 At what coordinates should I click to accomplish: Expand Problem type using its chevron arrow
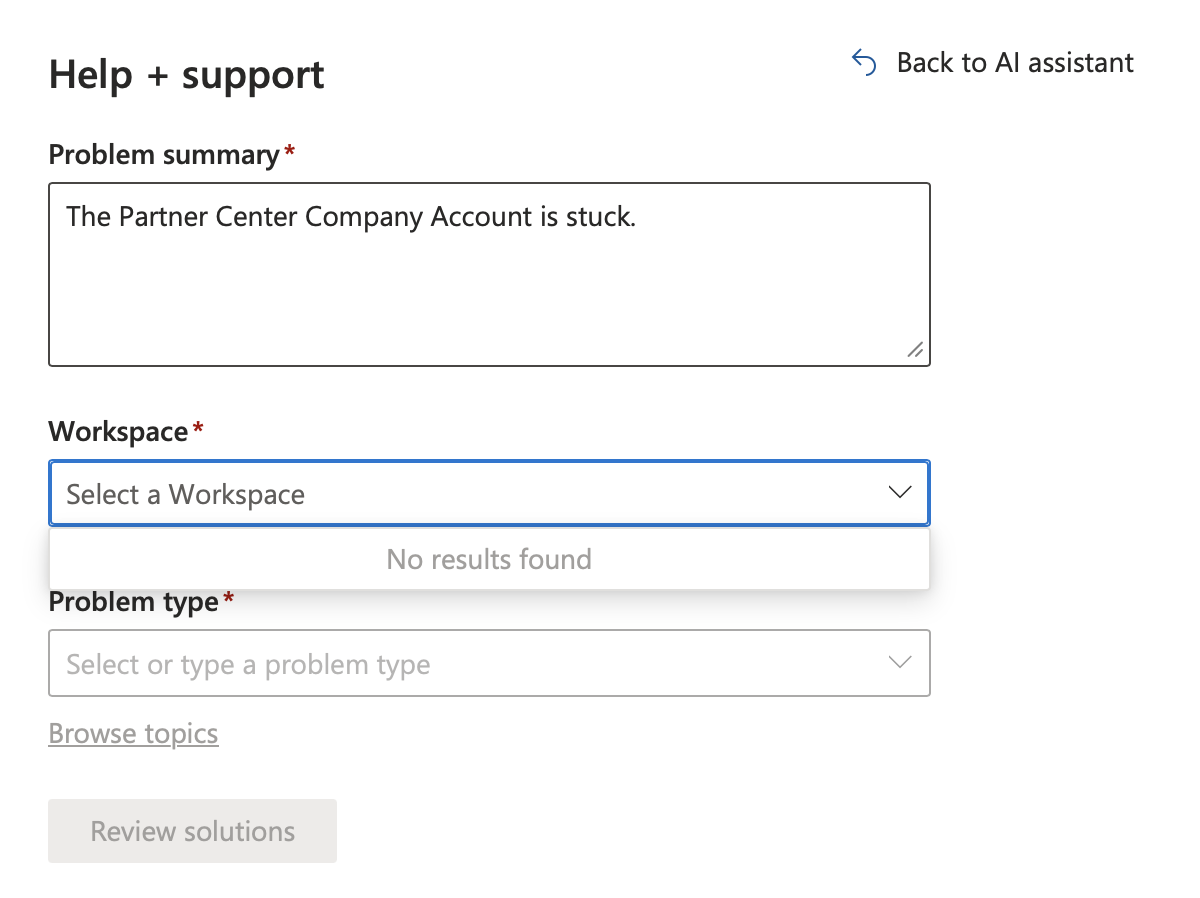coord(900,662)
